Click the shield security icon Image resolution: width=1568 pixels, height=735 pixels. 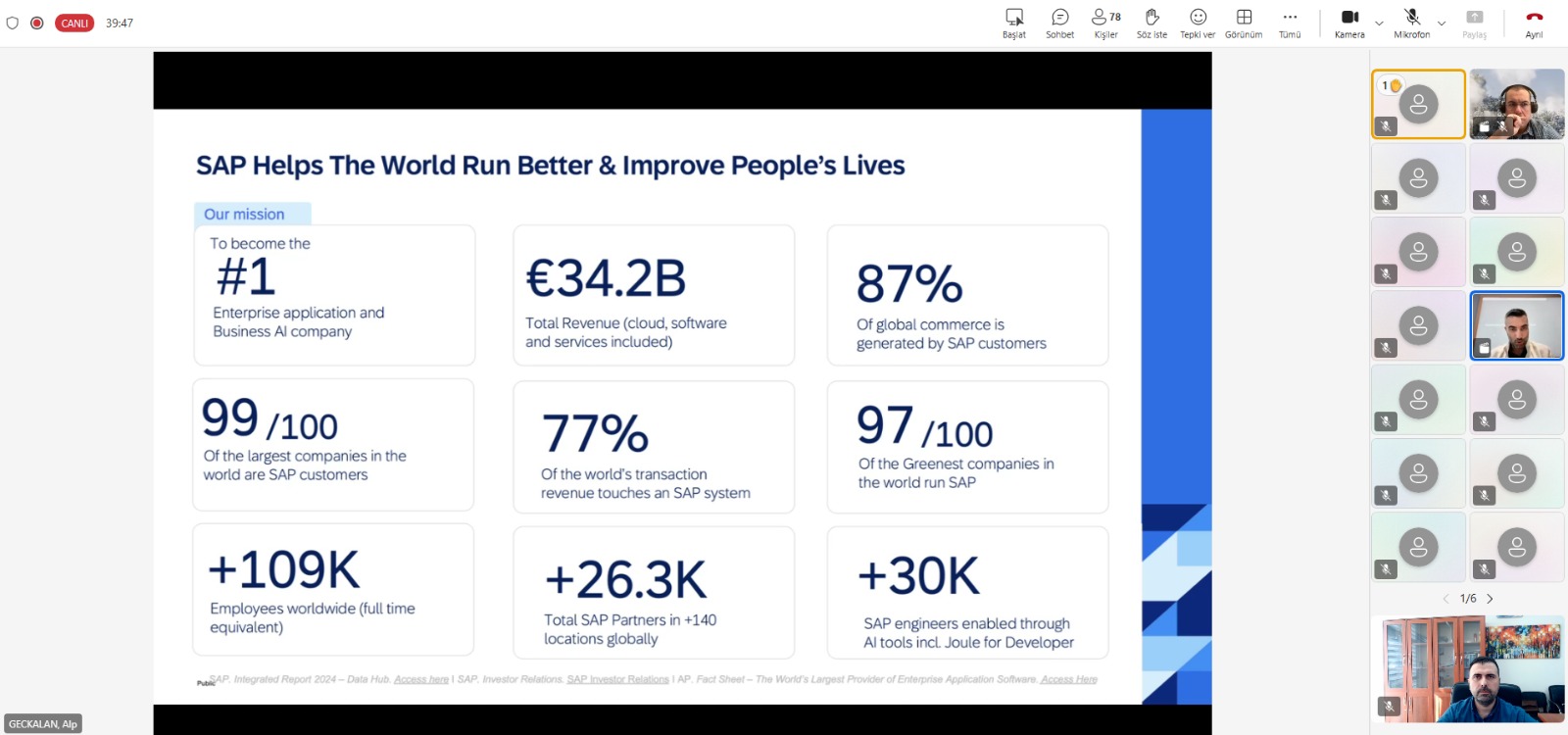coord(13,23)
